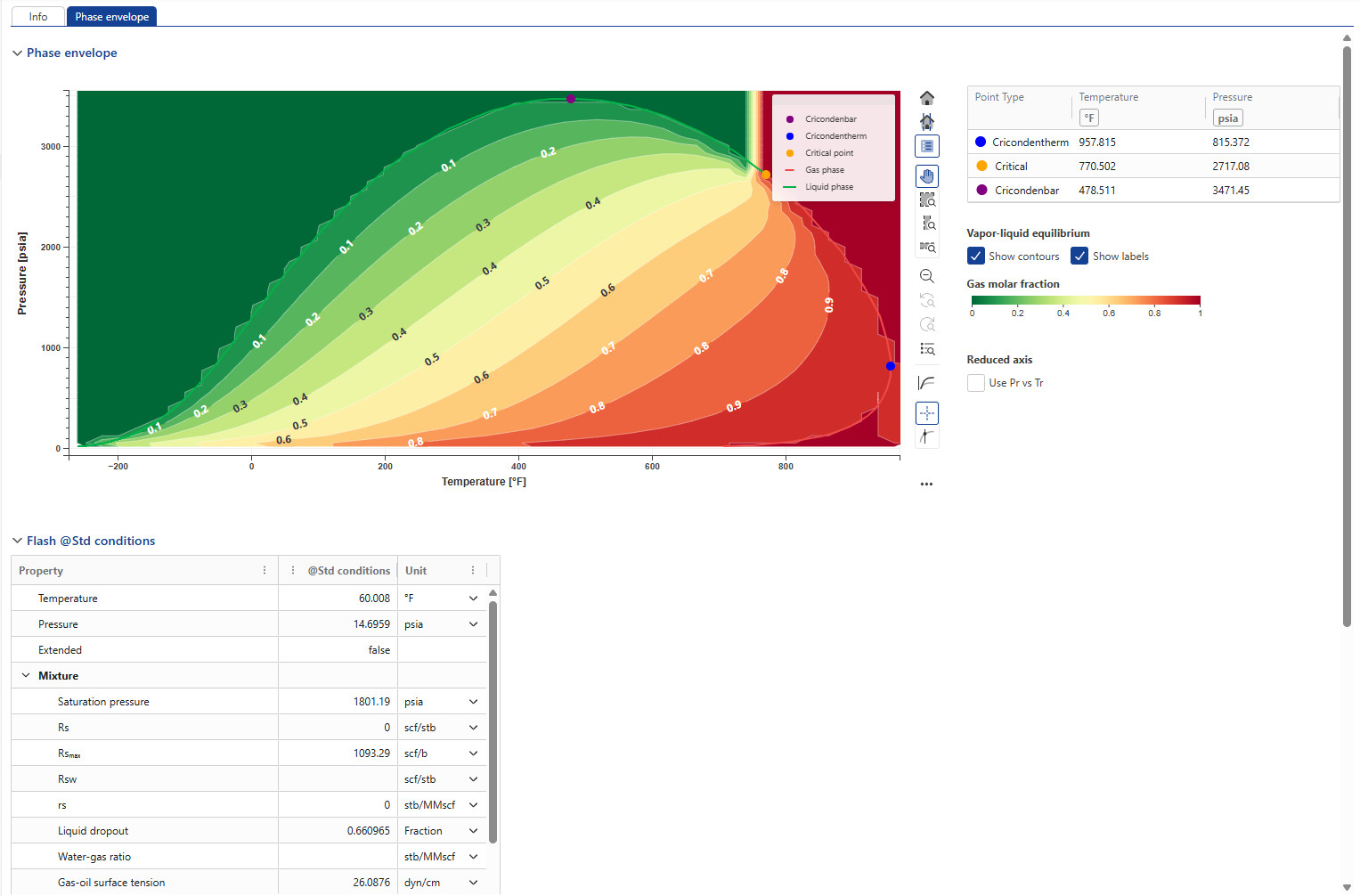
Task: Click the Gas molar fraction color bar
Action: tap(1086, 300)
